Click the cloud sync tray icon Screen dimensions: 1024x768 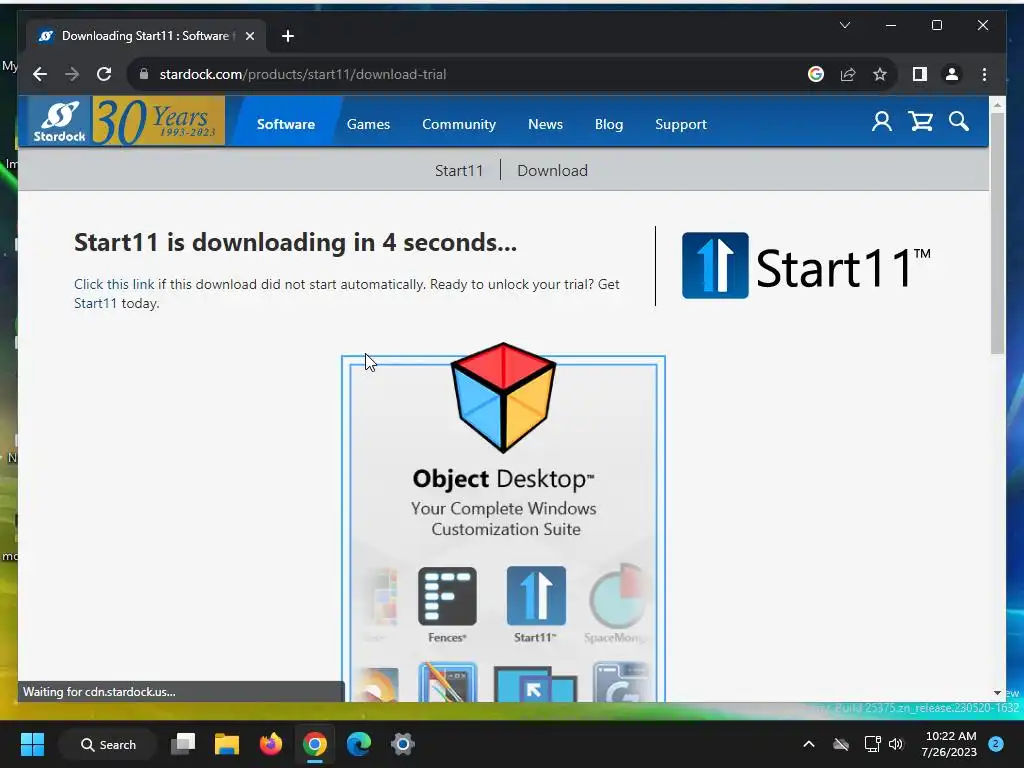point(841,744)
